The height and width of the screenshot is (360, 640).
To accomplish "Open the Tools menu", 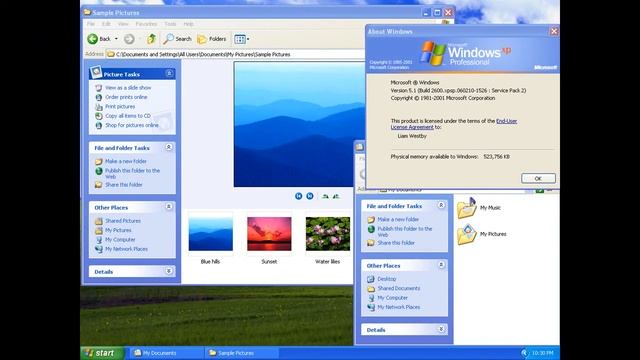I will tap(170, 24).
